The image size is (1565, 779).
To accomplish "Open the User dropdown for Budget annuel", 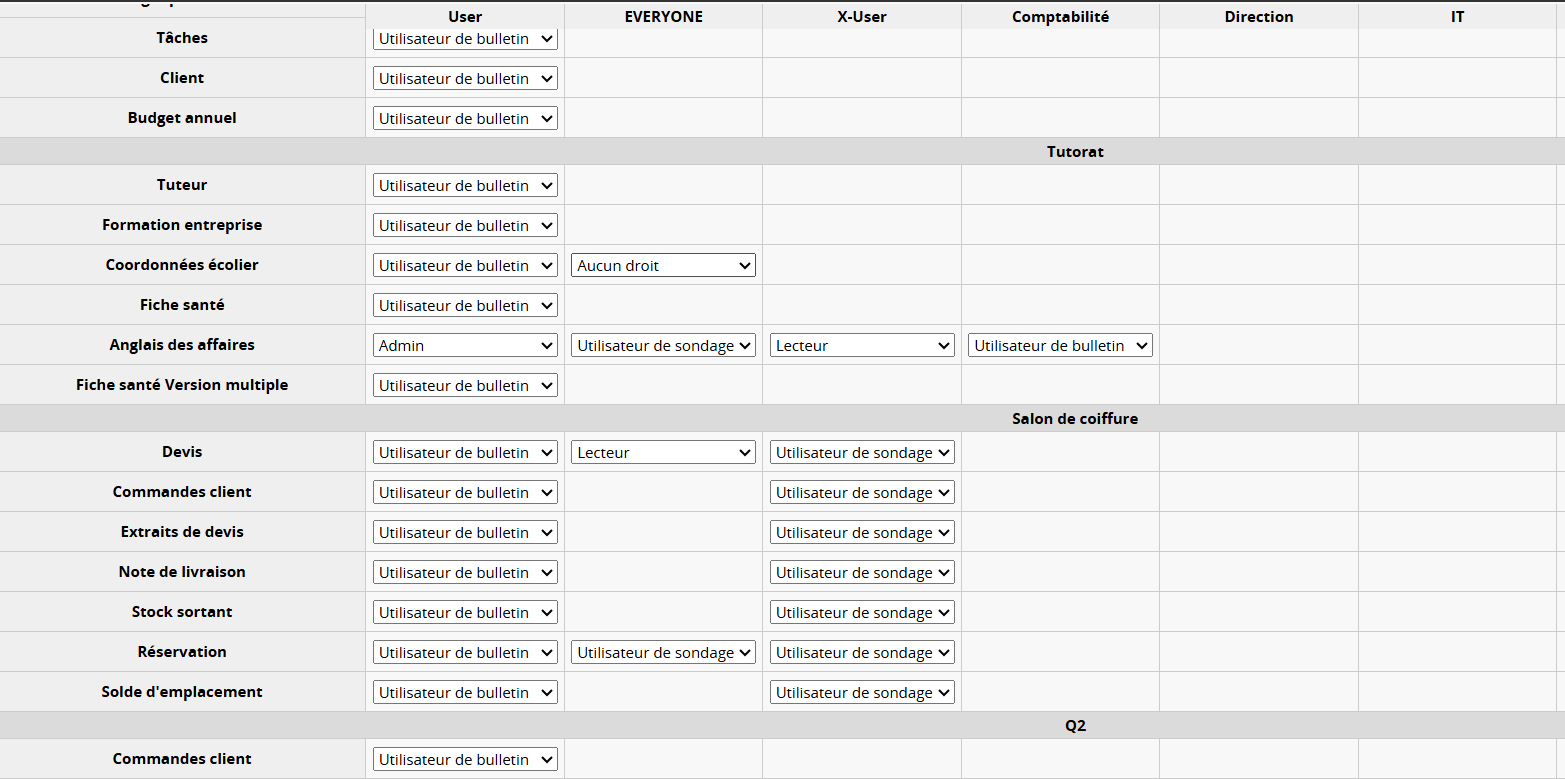I will point(465,118).
